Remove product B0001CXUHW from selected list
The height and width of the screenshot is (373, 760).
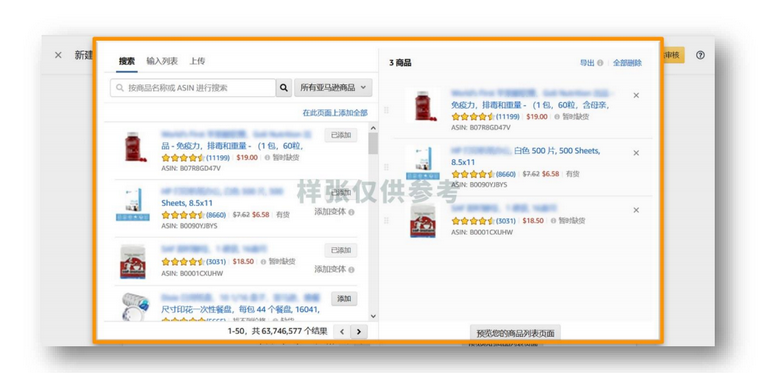[x=636, y=210]
